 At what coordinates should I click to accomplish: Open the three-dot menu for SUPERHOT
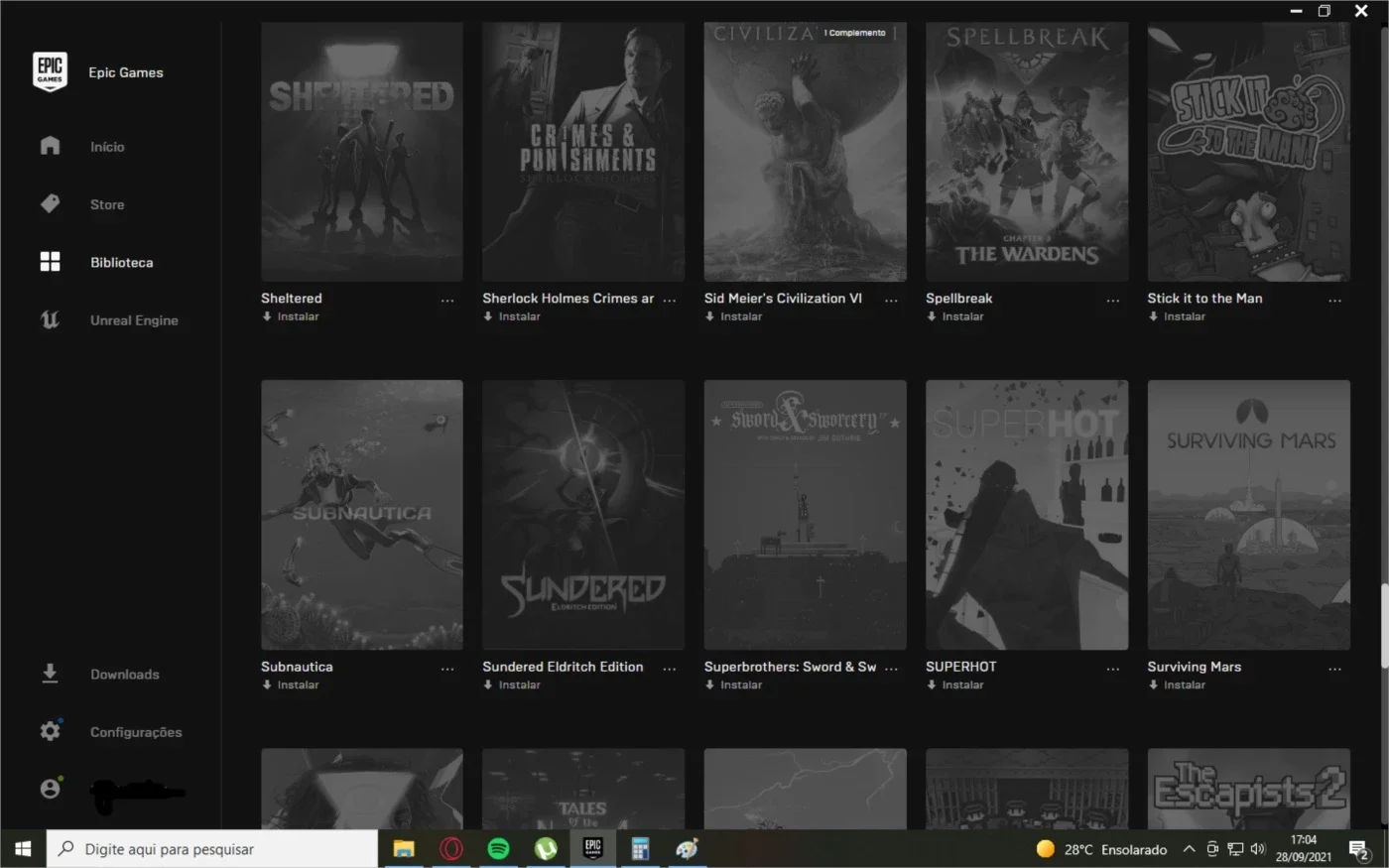click(x=1112, y=669)
